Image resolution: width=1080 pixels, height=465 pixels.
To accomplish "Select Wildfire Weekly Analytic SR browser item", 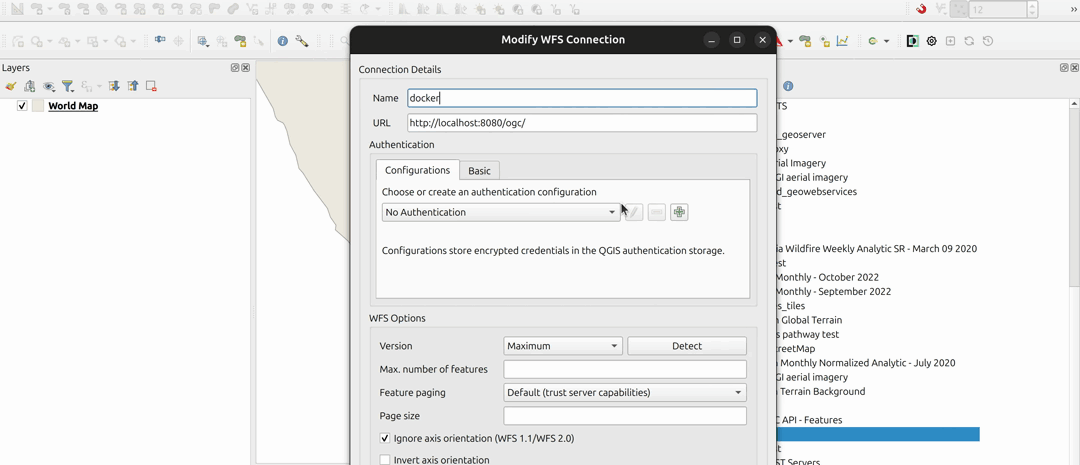I will 877,249.
